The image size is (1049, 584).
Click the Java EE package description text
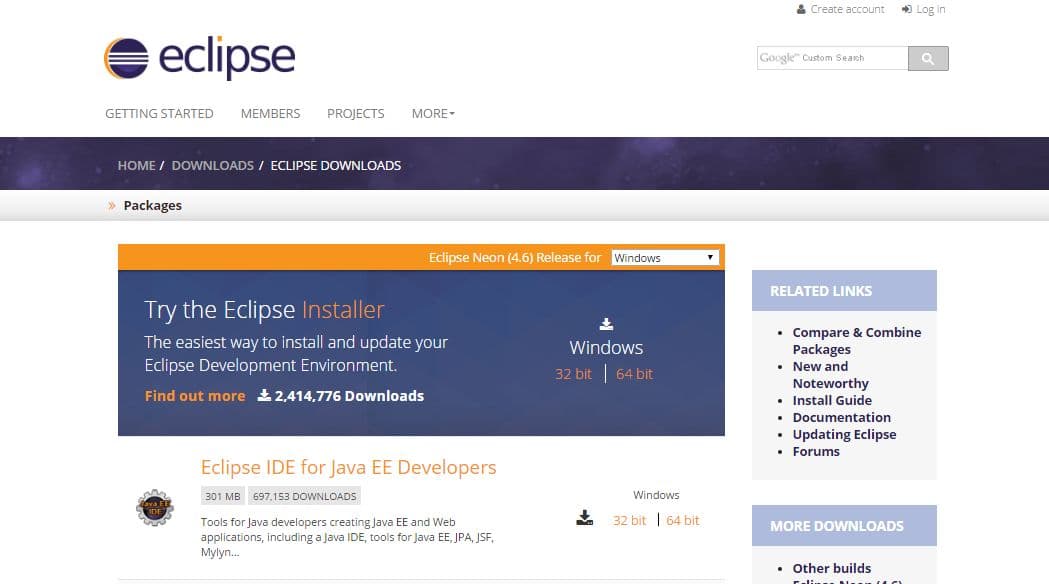tap(347, 537)
